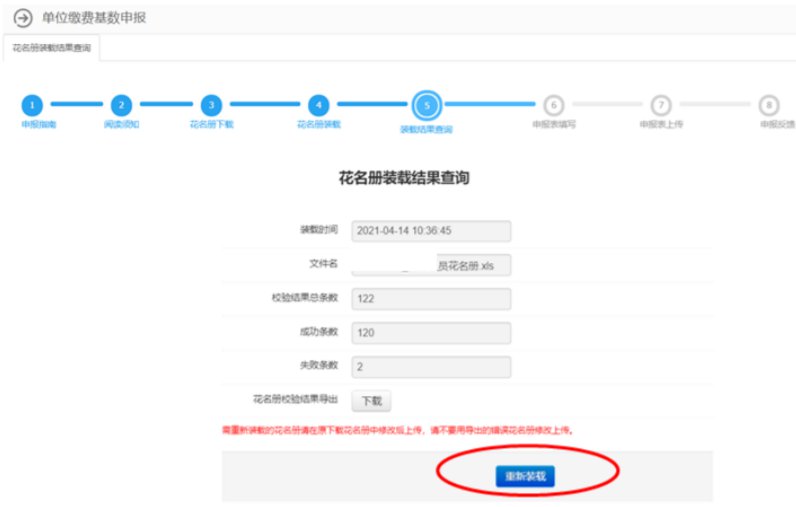Click the 装载时间 field label
796x507 pixels.
[x=319, y=229]
